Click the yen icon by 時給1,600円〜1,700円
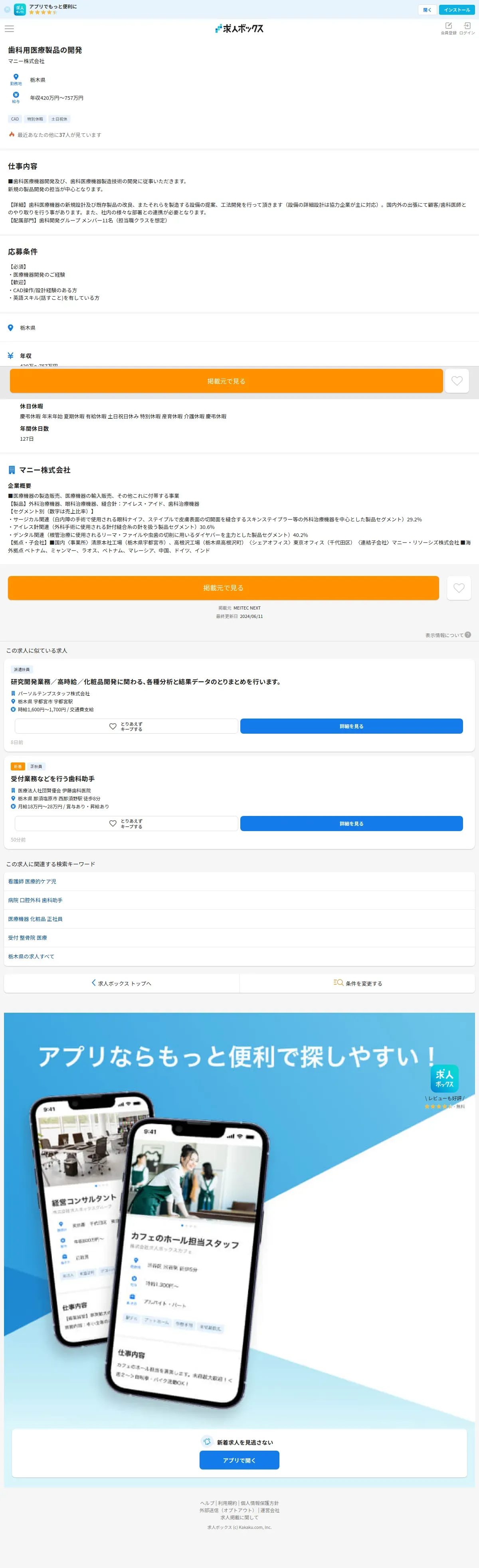 [13, 709]
